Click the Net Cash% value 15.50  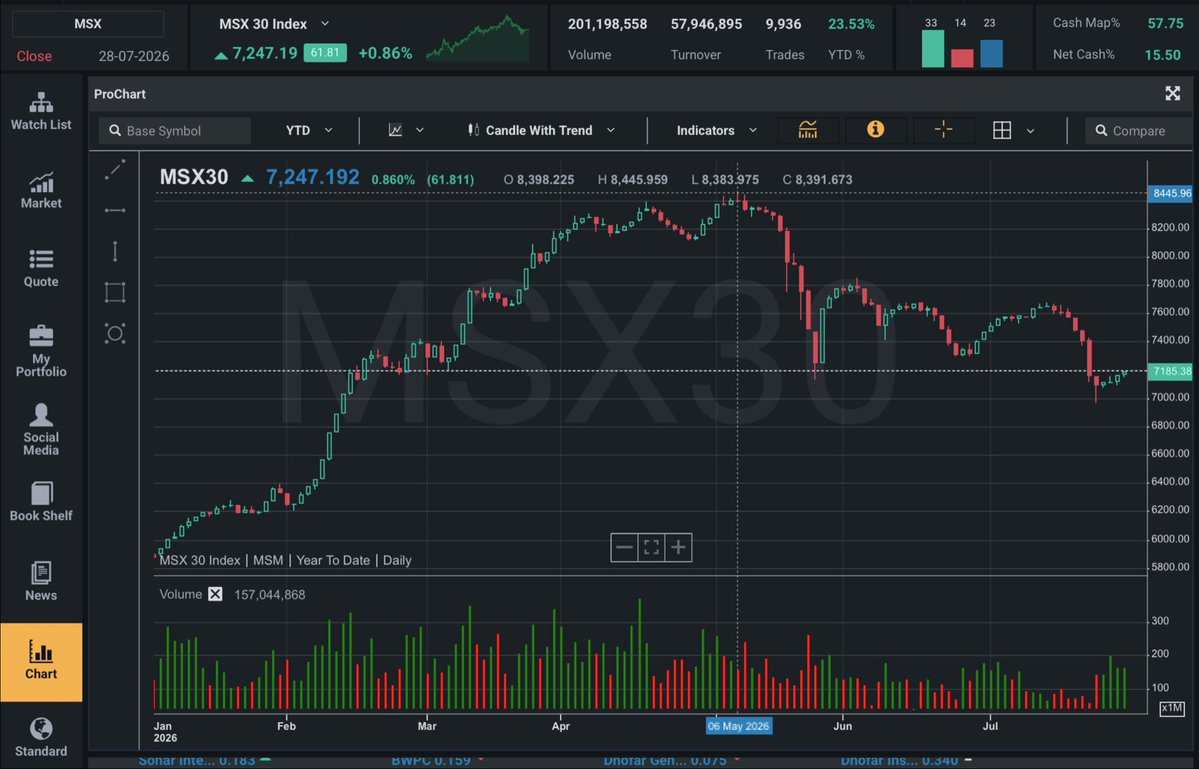tap(1163, 54)
